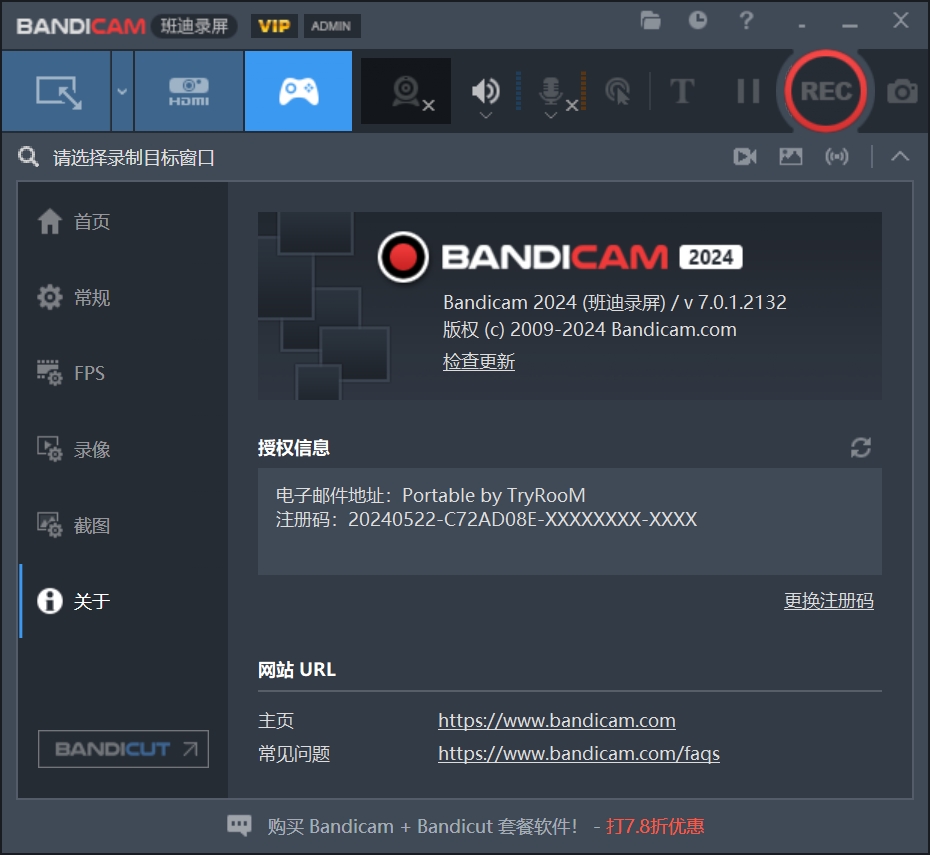Open the 打7.8折优惠 discount offer
930x855 pixels.
(655, 826)
